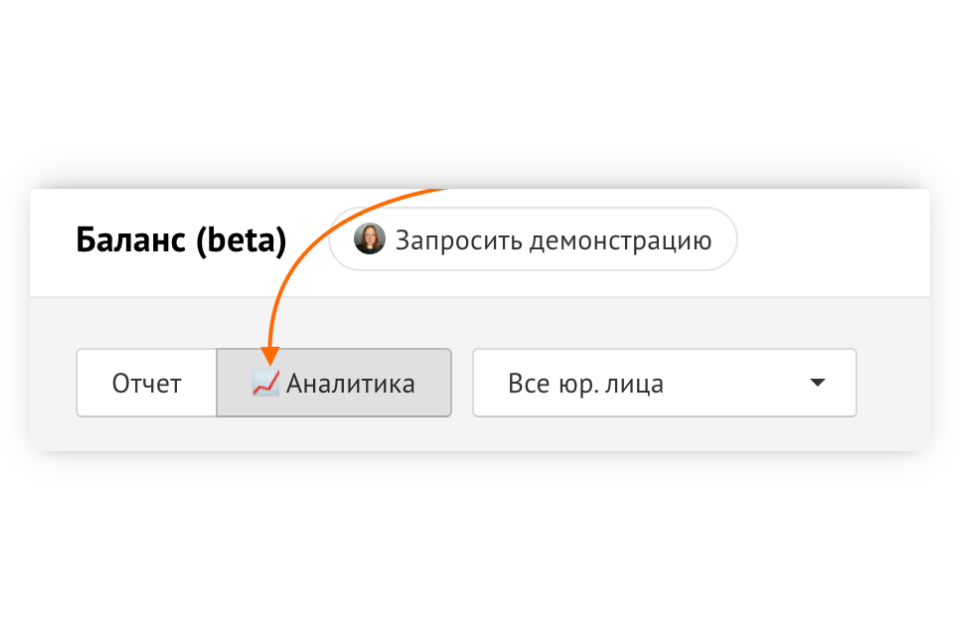This screenshot has height=640, width=960.
Task: Switch to the Отчет tab
Action: click(x=146, y=383)
